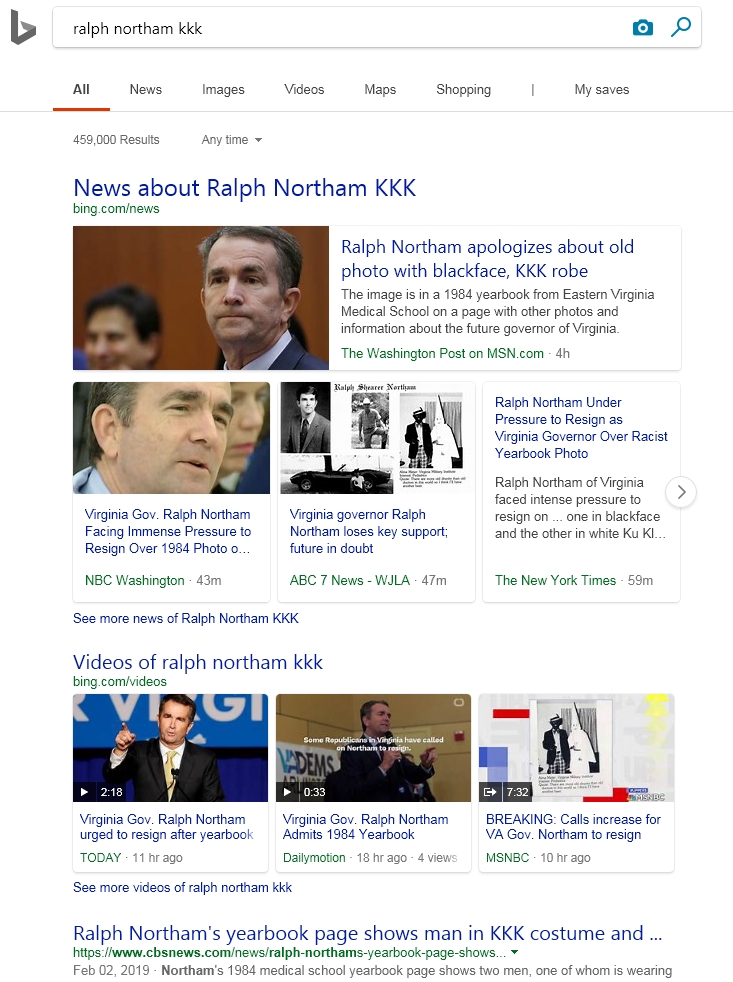Click See more news of Ralph Northam KKK
The height and width of the screenshot is (982, 733).
click(x=185, y=619)
